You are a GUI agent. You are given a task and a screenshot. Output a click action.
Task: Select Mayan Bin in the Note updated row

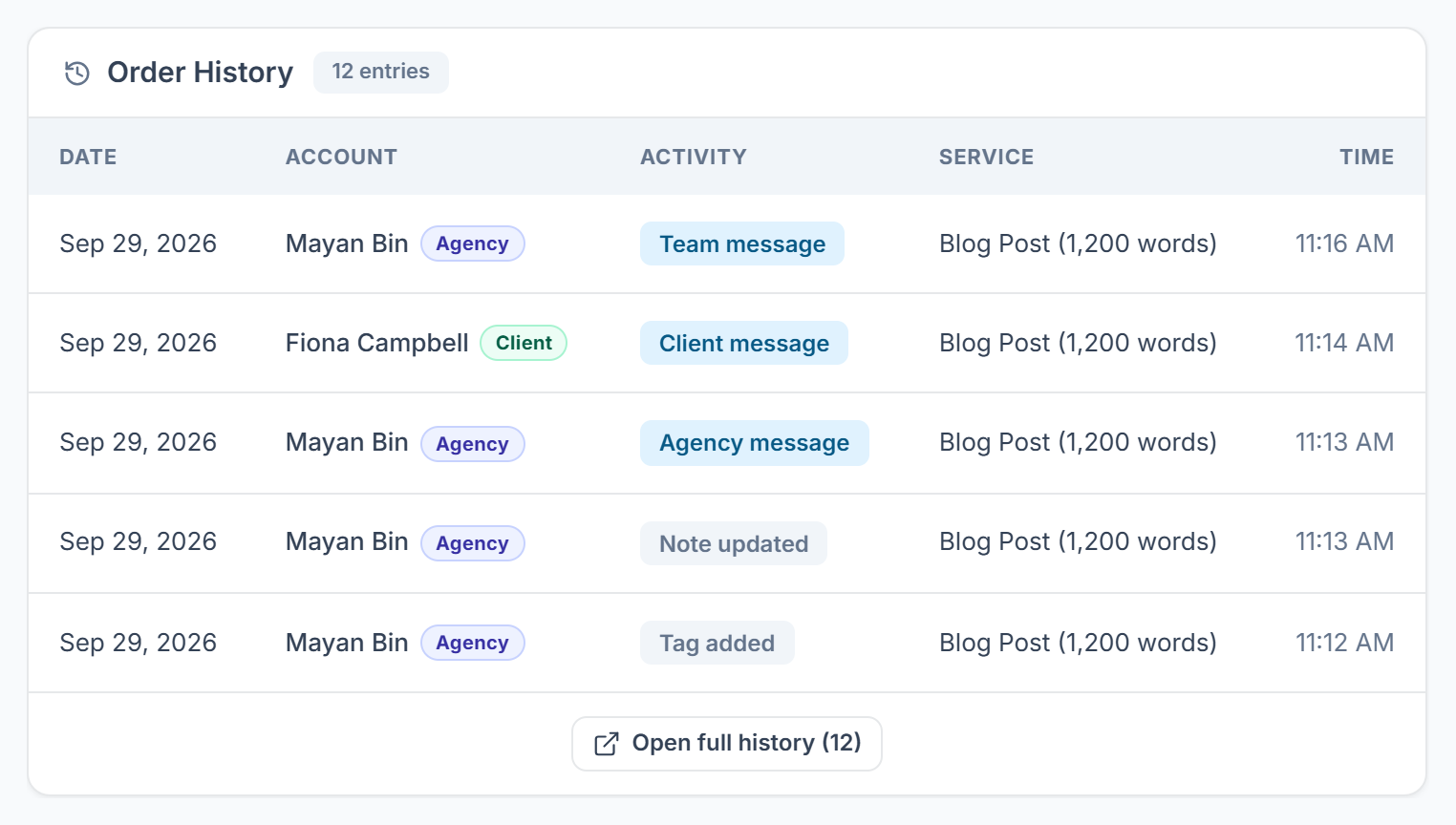click(x=347, y=542)
